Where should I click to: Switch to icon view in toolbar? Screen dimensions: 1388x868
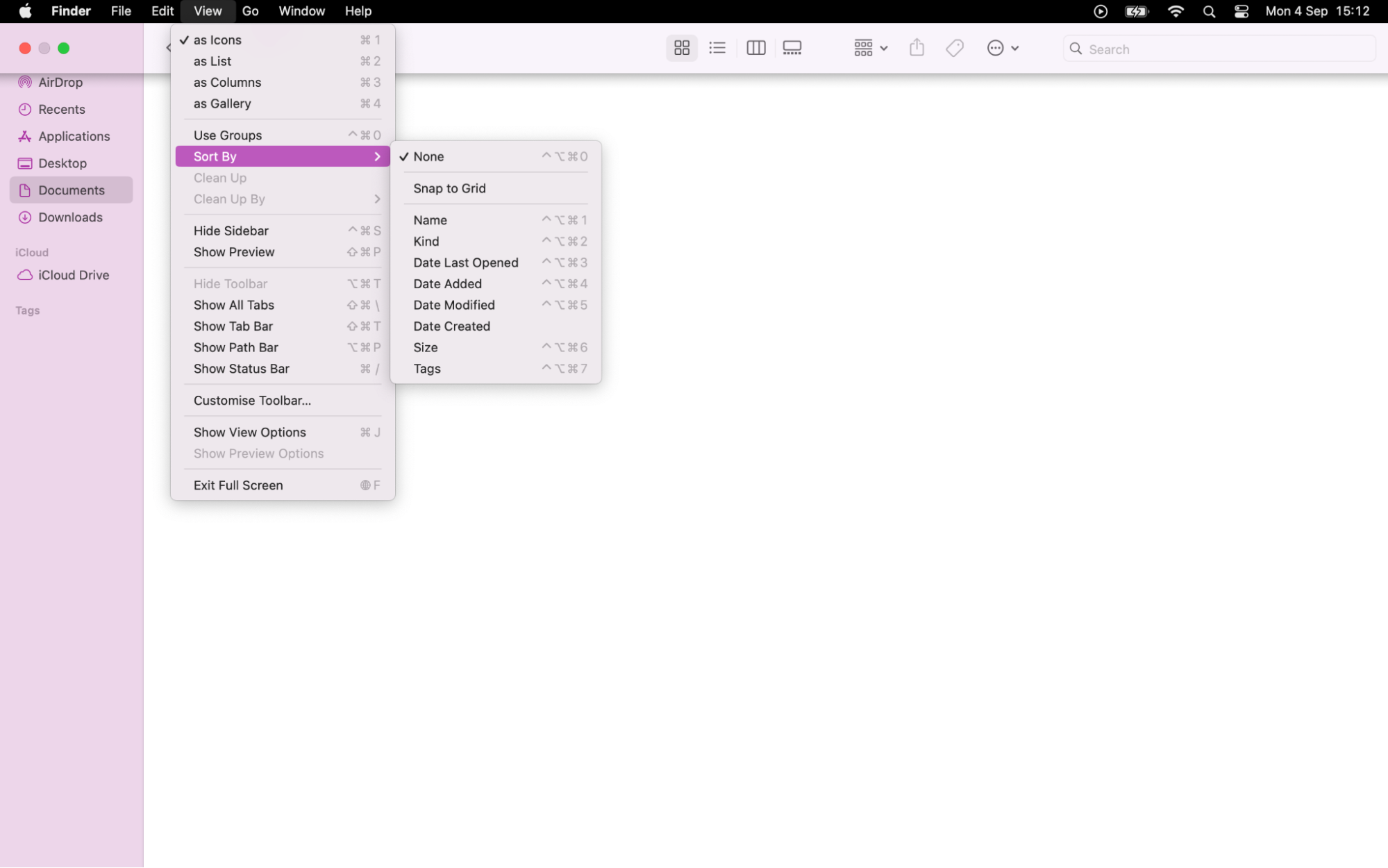pos(681,48)
